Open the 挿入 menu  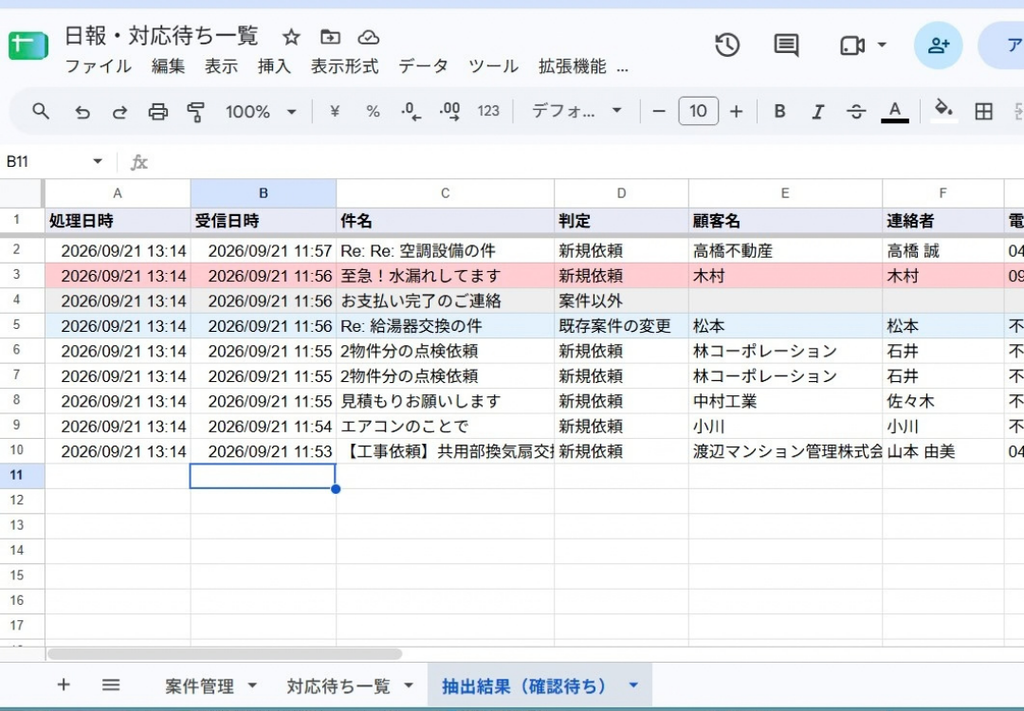(274, 67)
